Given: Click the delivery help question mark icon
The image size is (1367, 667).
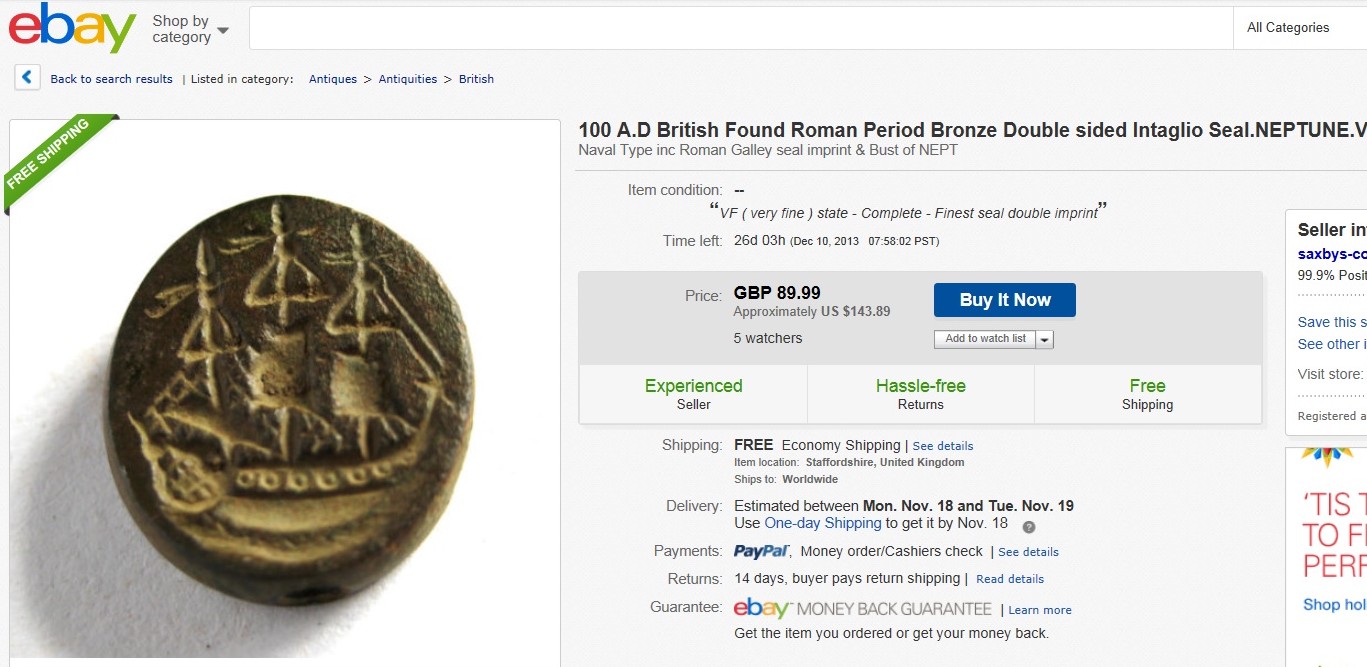Looking at the screenshot, I should (x=1028, y=527).
